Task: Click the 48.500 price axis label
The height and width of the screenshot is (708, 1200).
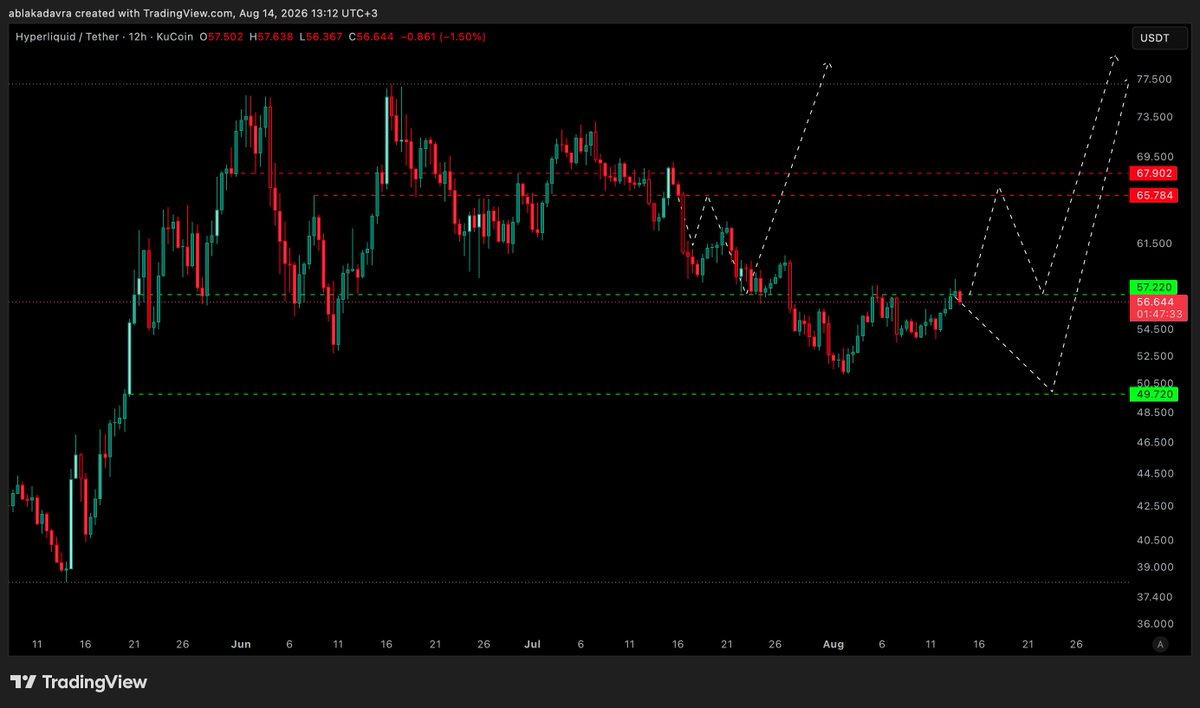Action: (x=1153, y=411)
